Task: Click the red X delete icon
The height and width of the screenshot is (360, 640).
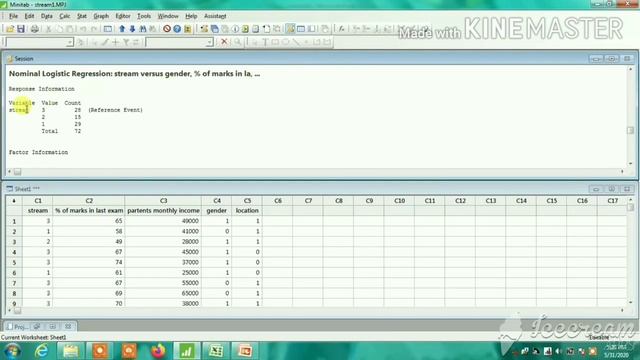Action: [x=224, y=42]
